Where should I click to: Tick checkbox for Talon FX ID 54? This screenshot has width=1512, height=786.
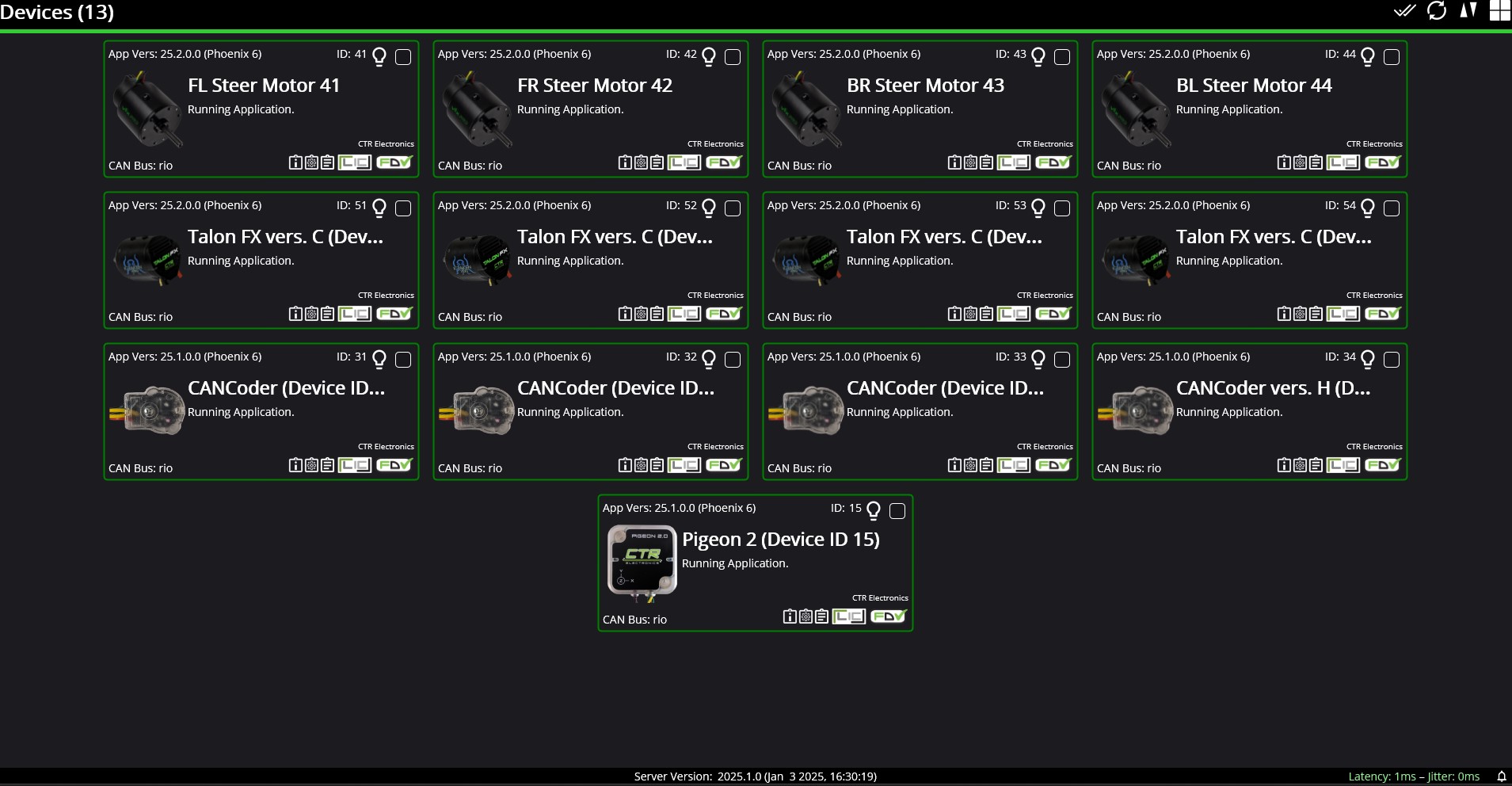1392,208
